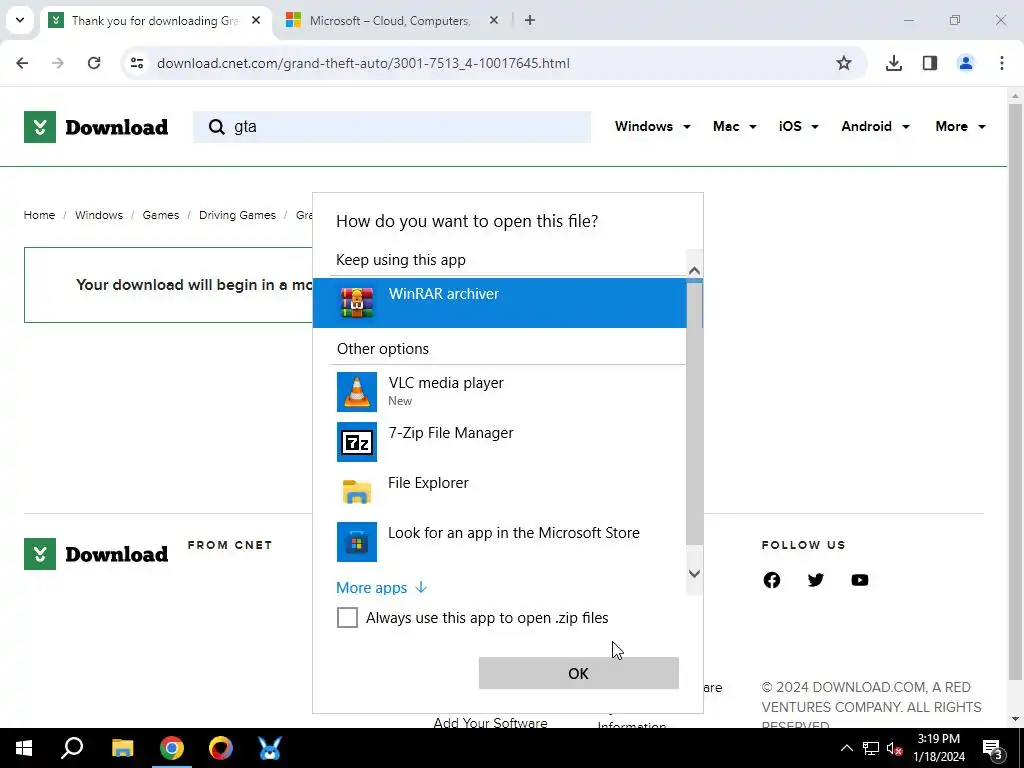This screenshot has height=768, width=1024.
Task: Click the green Download logo in header
Action: 96,127
